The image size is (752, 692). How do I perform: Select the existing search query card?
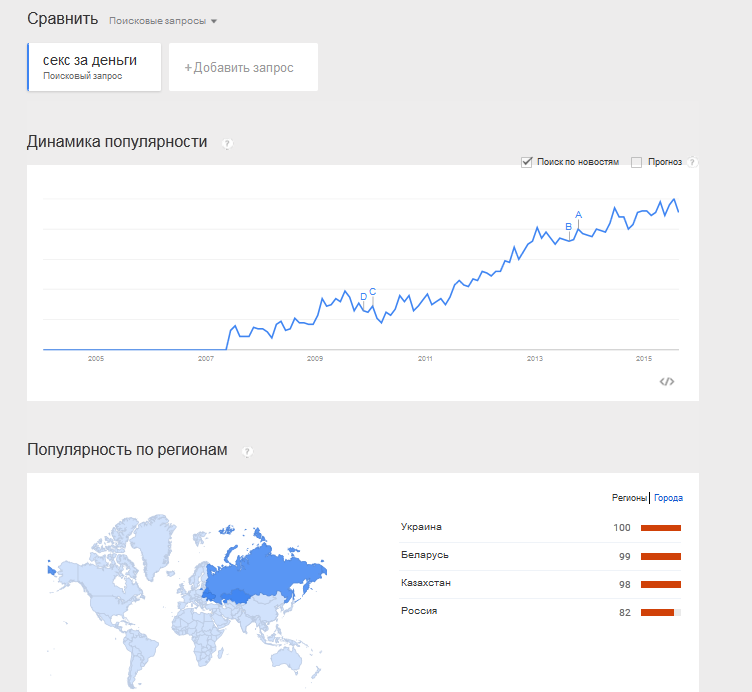pyautogui.click(x=95, y=66)
